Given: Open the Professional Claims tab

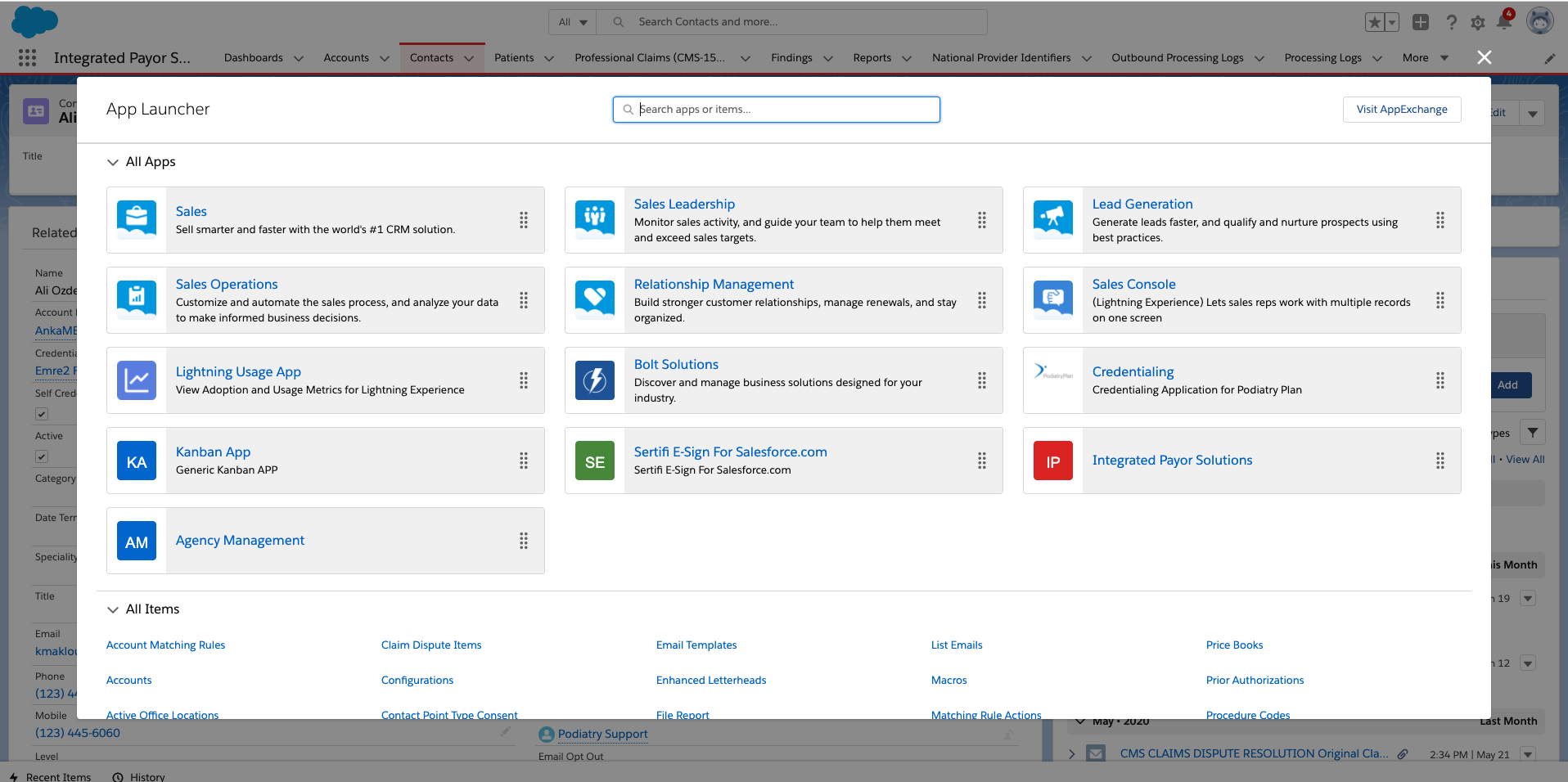Looking at the screenshot, I should (650, 57).
